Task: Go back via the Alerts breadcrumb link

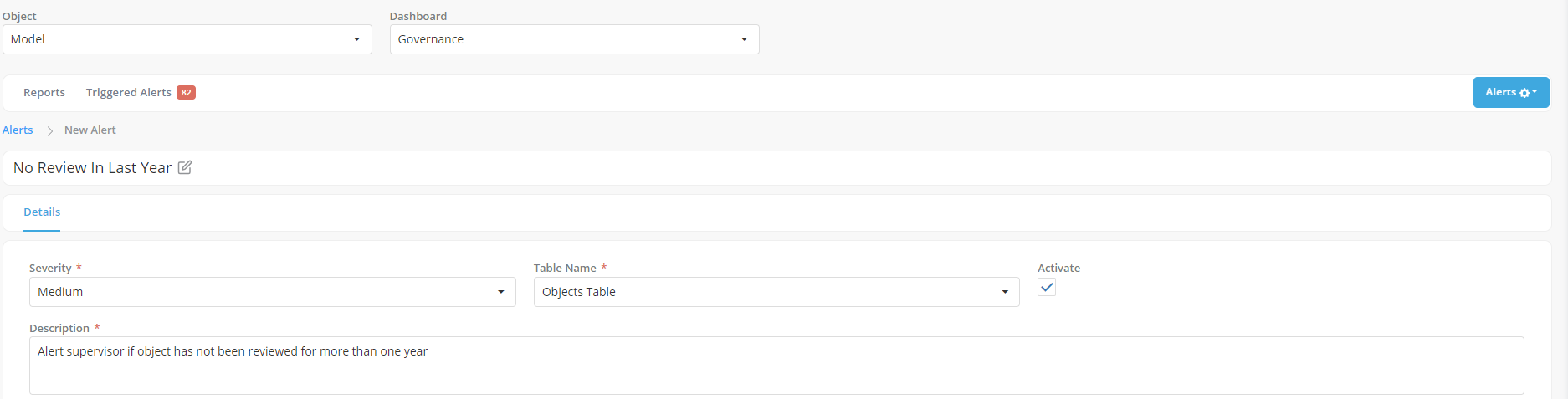Action: point(18,130)
